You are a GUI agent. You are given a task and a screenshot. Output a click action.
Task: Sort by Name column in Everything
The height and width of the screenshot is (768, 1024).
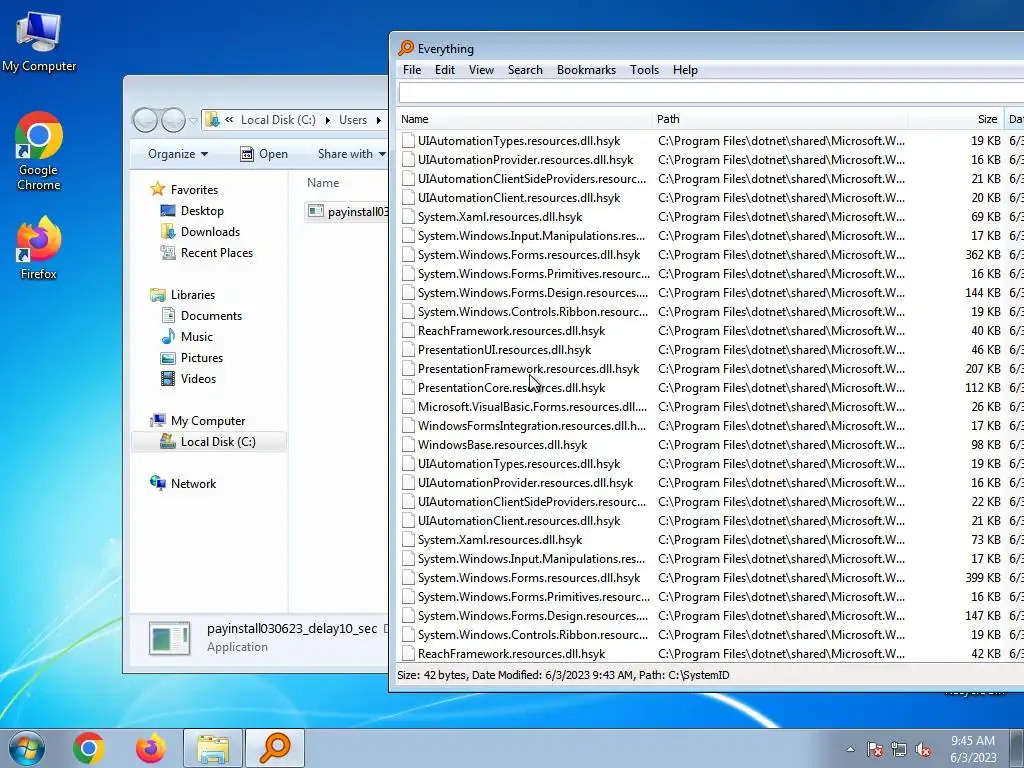point(524,119)
